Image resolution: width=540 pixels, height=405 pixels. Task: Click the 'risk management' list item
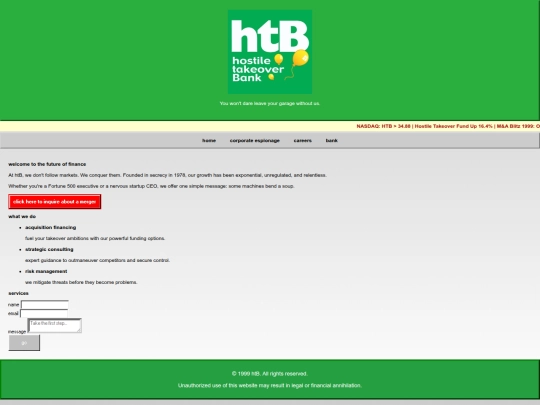click(46, 271)
